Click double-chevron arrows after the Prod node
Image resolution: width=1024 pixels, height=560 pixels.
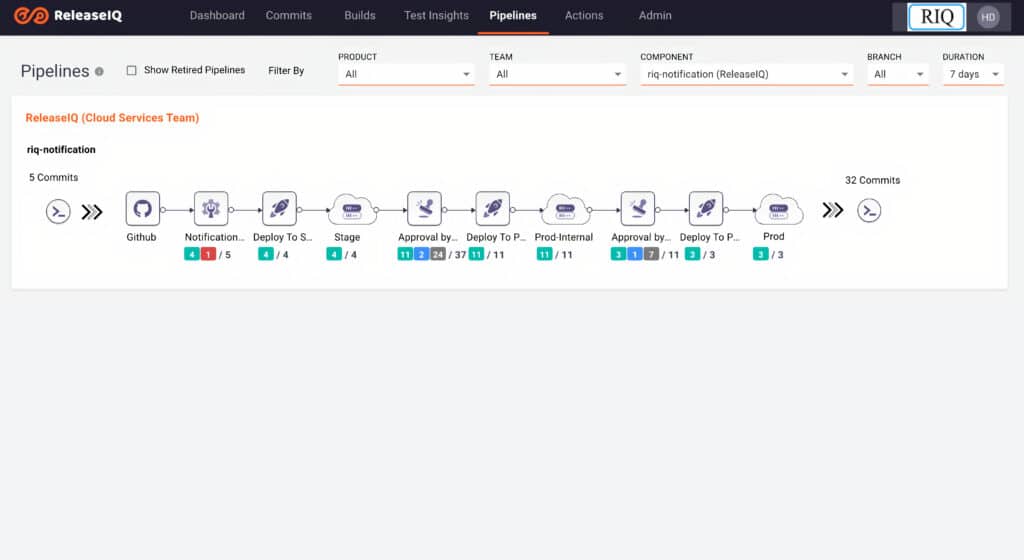tap(833, 210)
